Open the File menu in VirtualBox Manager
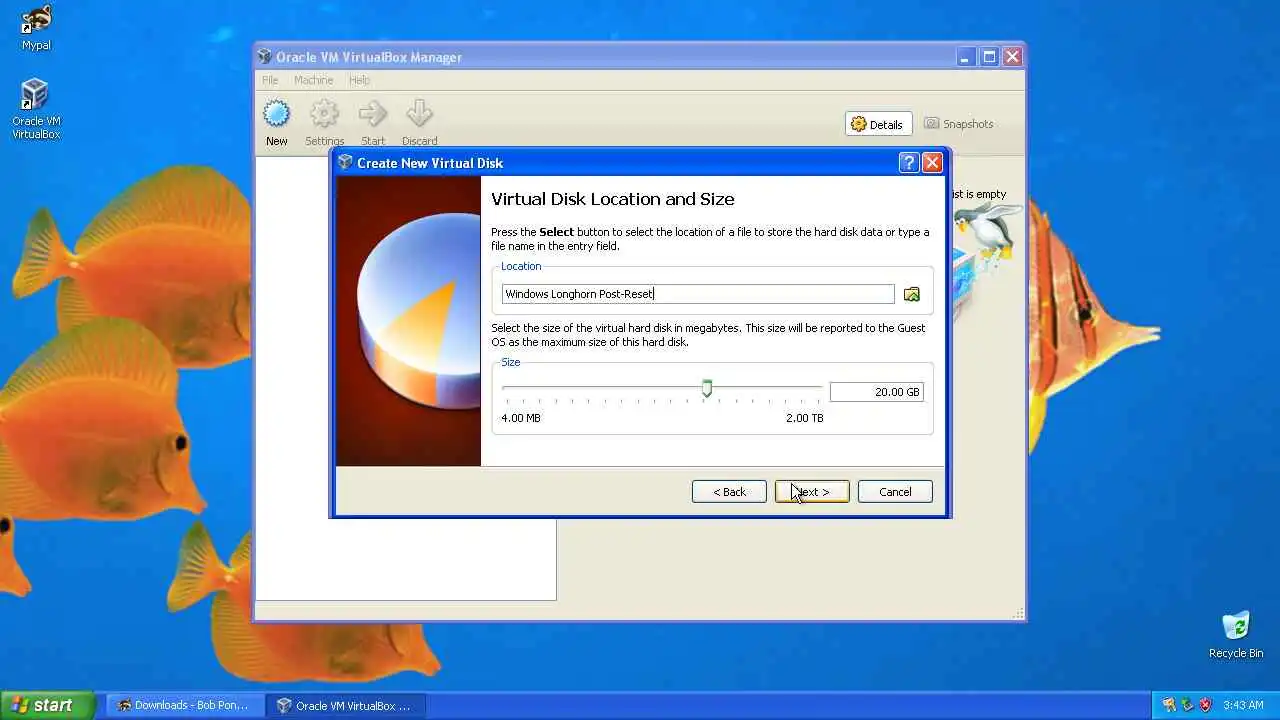Image resolution: width=1280 pixels, height=720 pixels. pos(270,80)
